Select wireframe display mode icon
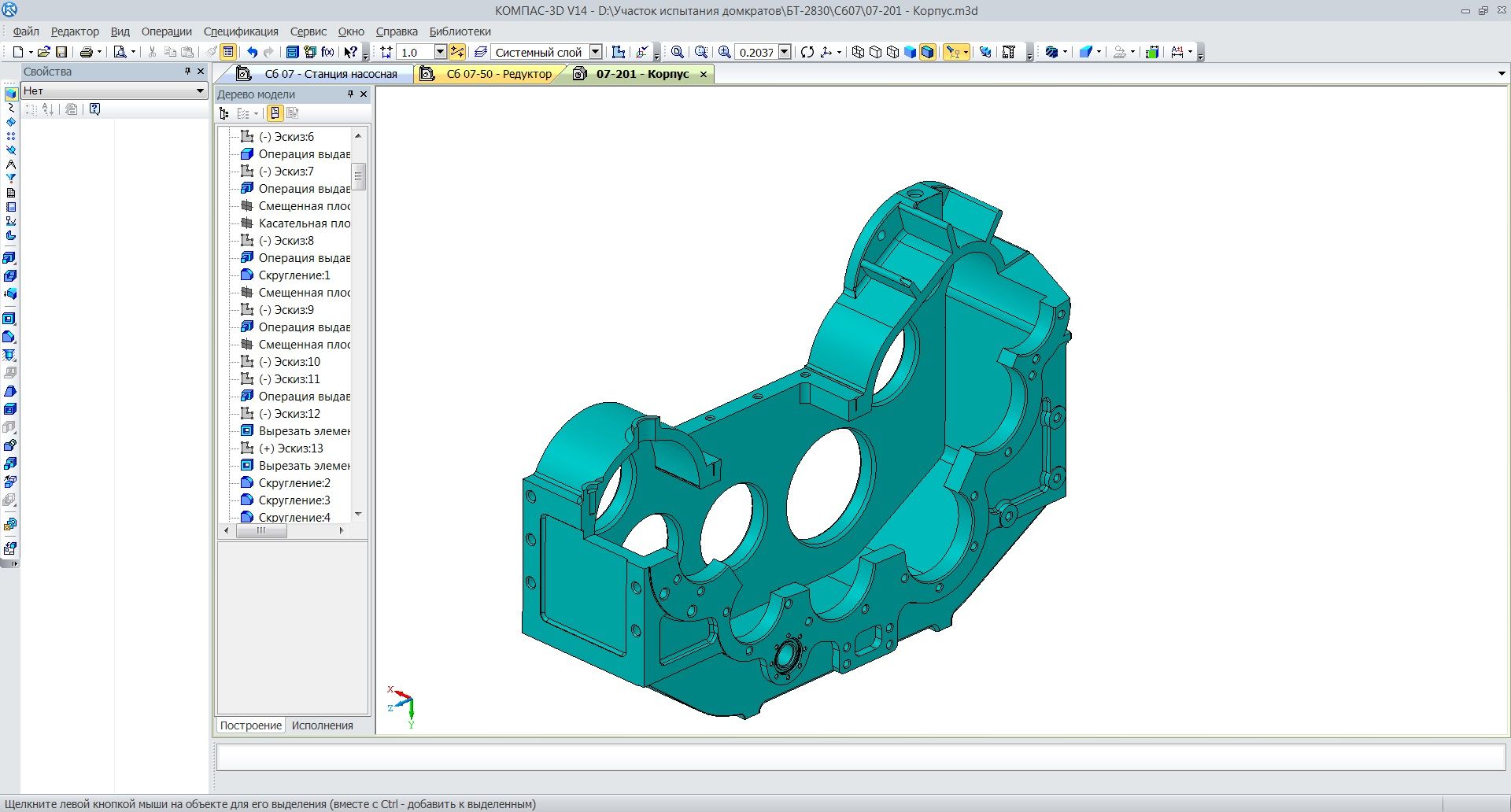Viewport: 1511px width, 812px height. coord(858,52)
